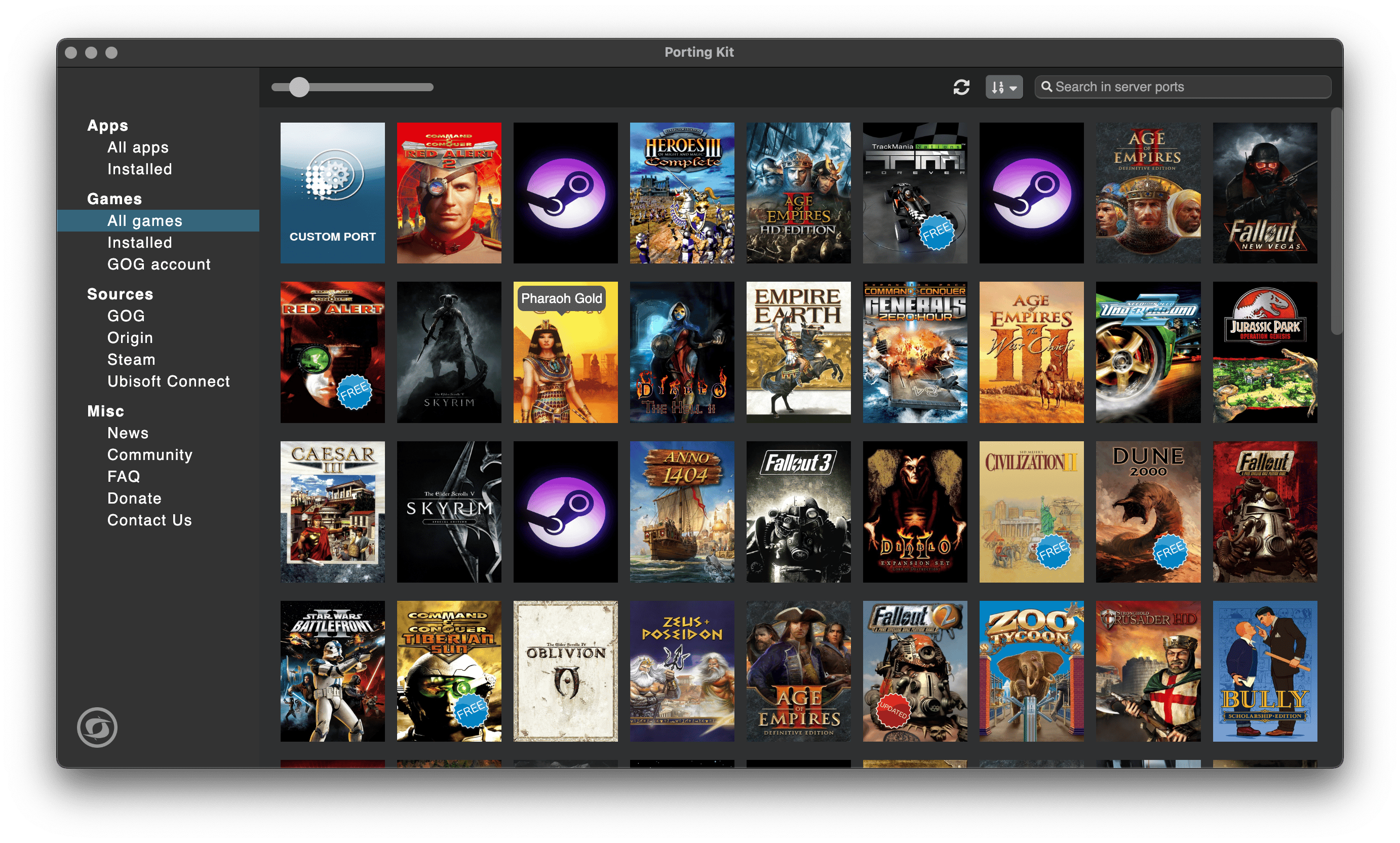Click the vertical scrollbar of the game grid
This screenshot has width=1400, height=843.
click(1337, 221)
